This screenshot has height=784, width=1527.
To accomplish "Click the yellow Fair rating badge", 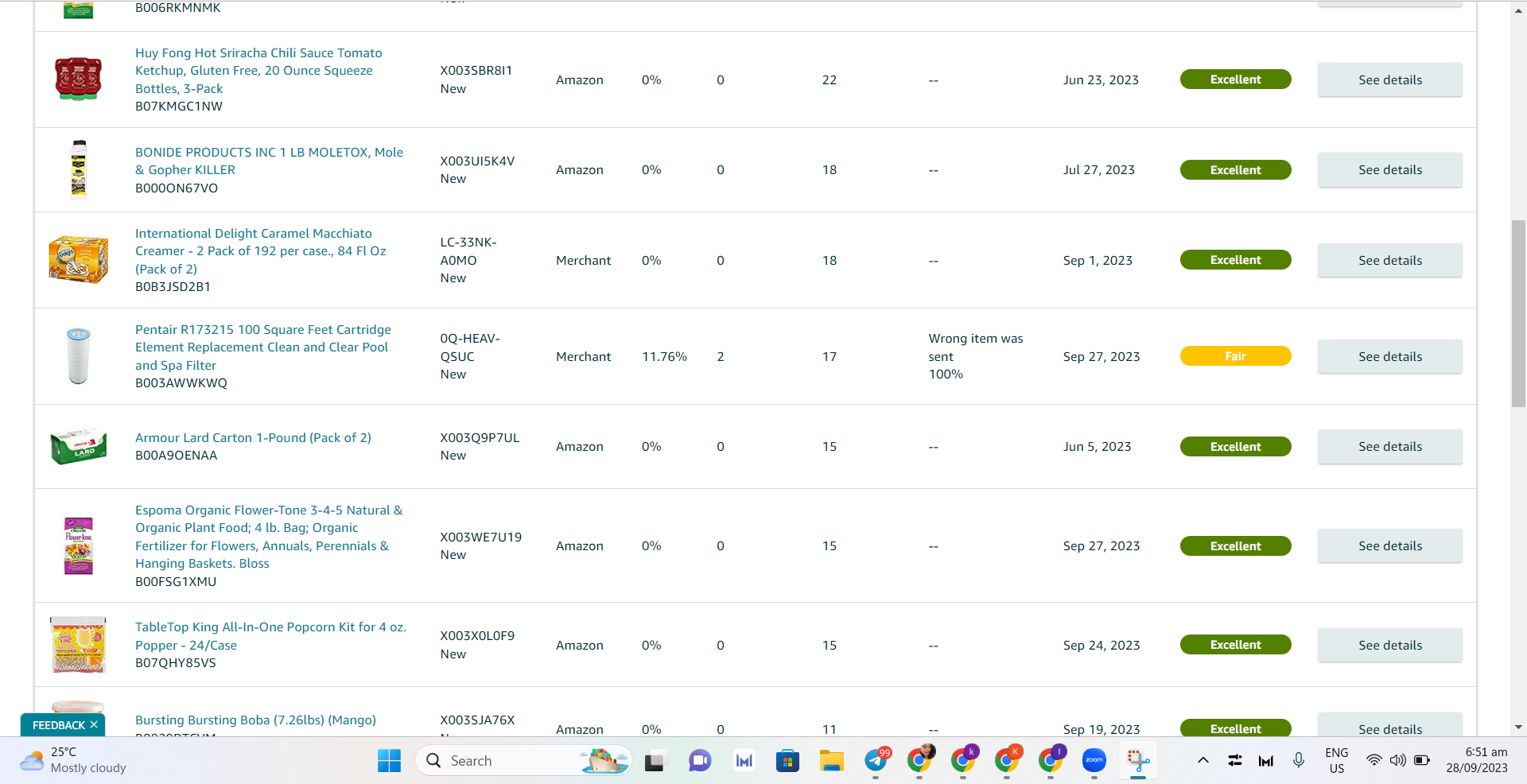I will click(x=1235, y=356).
